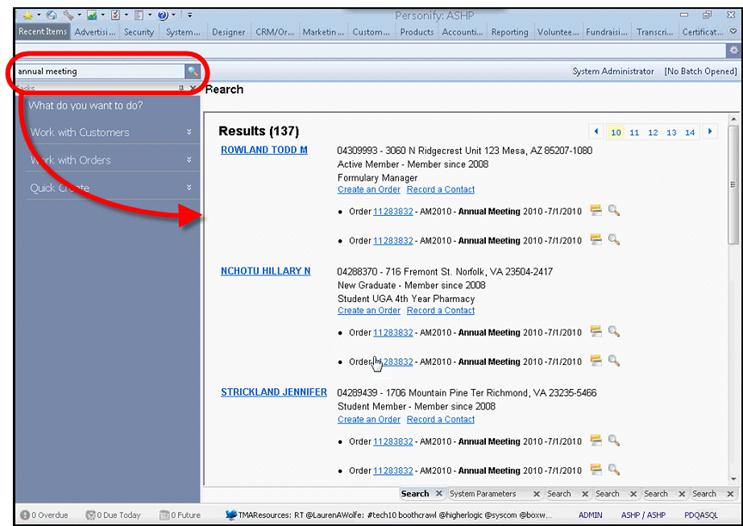Click the annual meeting search input field
743x526 pixels.
[97, 72]
